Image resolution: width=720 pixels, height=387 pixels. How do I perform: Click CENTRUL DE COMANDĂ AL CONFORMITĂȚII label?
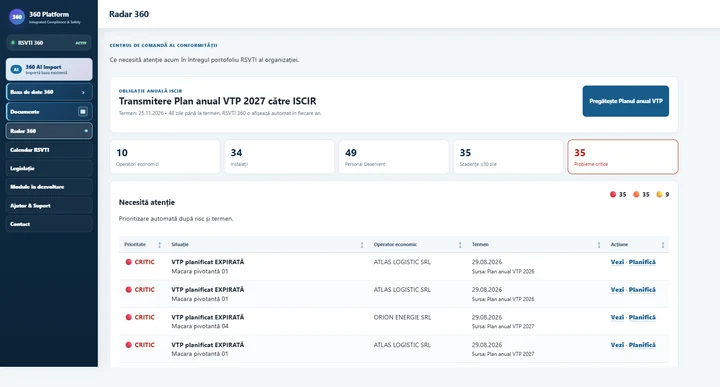tap(163, 45)
